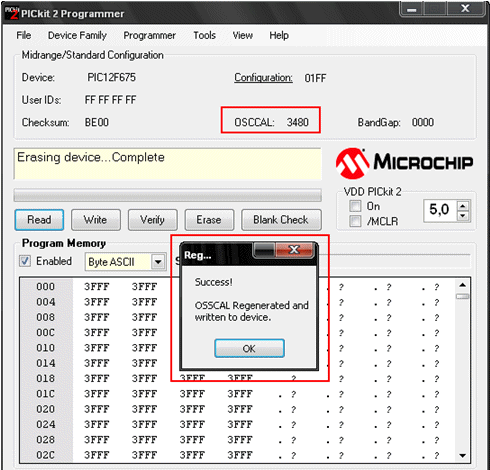
Task: Open the File menu
Action: 24,35
